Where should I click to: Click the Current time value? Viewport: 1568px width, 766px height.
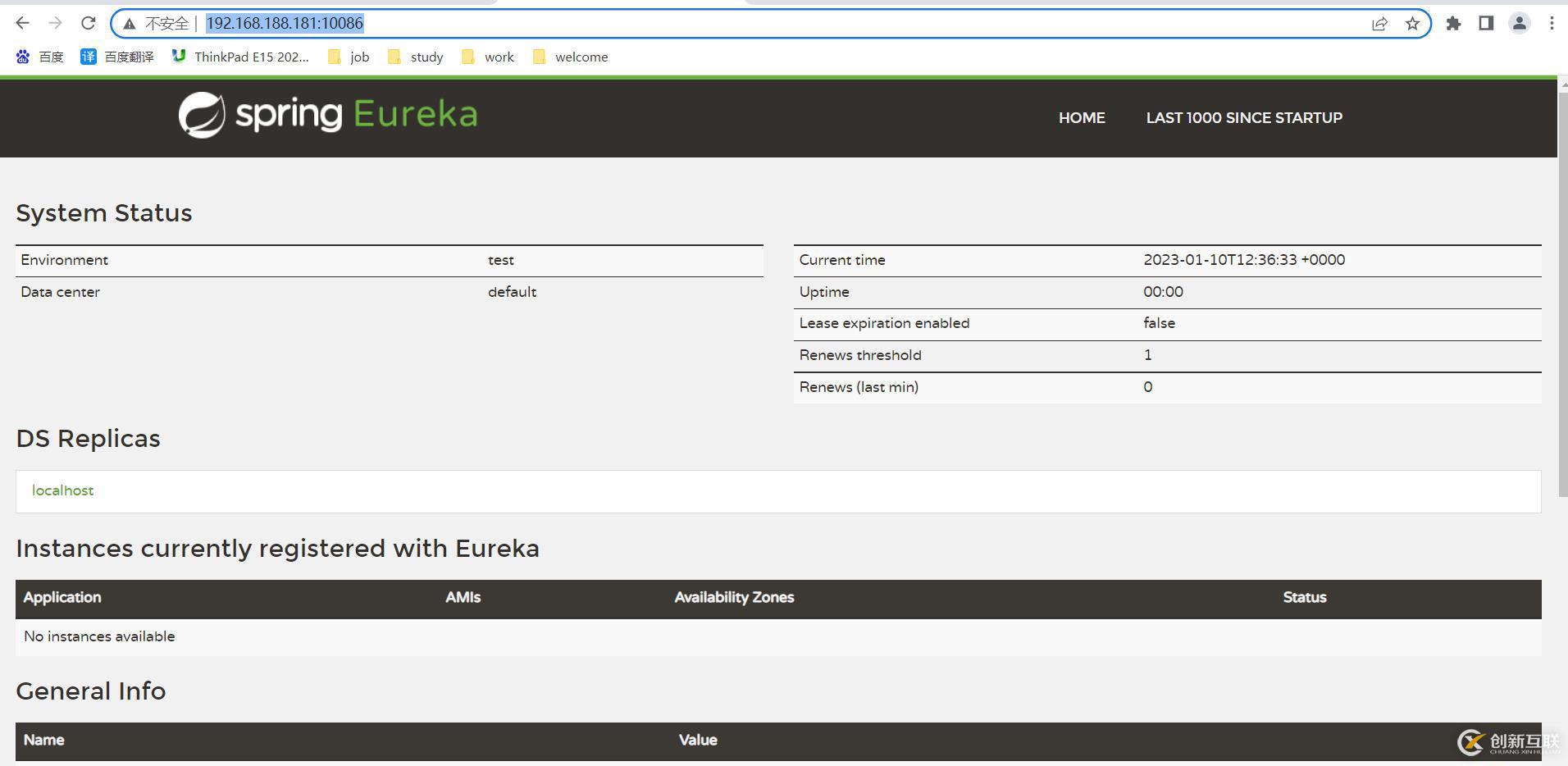pyautogui.click(x=1244, y=260)
